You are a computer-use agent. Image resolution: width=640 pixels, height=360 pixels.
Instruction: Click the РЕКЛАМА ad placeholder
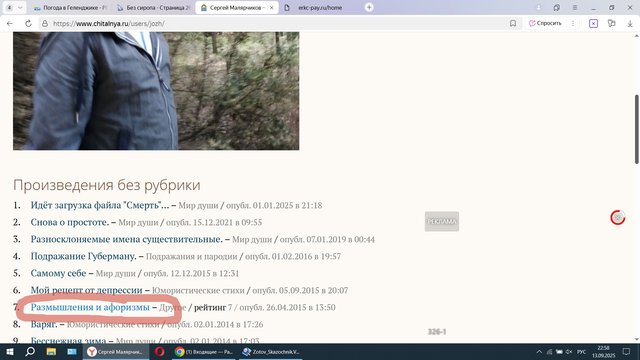click(x=442, y=221)
